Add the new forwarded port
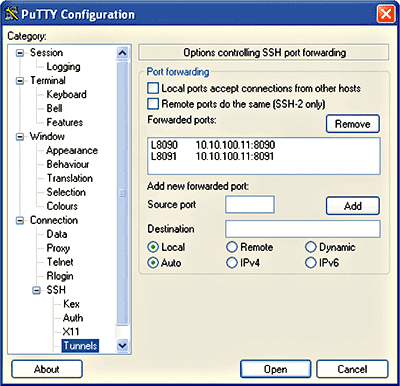 coord(353,206)
